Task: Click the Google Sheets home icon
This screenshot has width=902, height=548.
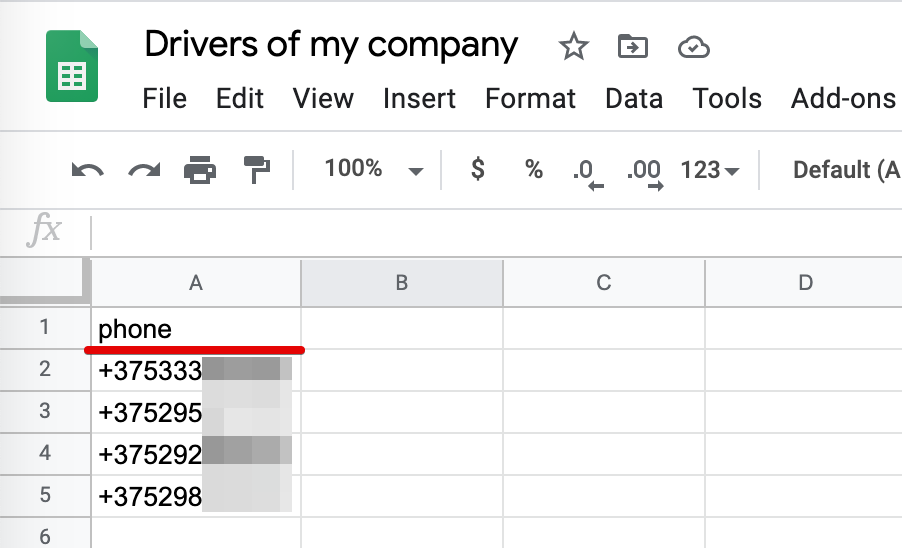Action: tap(72, 66)
